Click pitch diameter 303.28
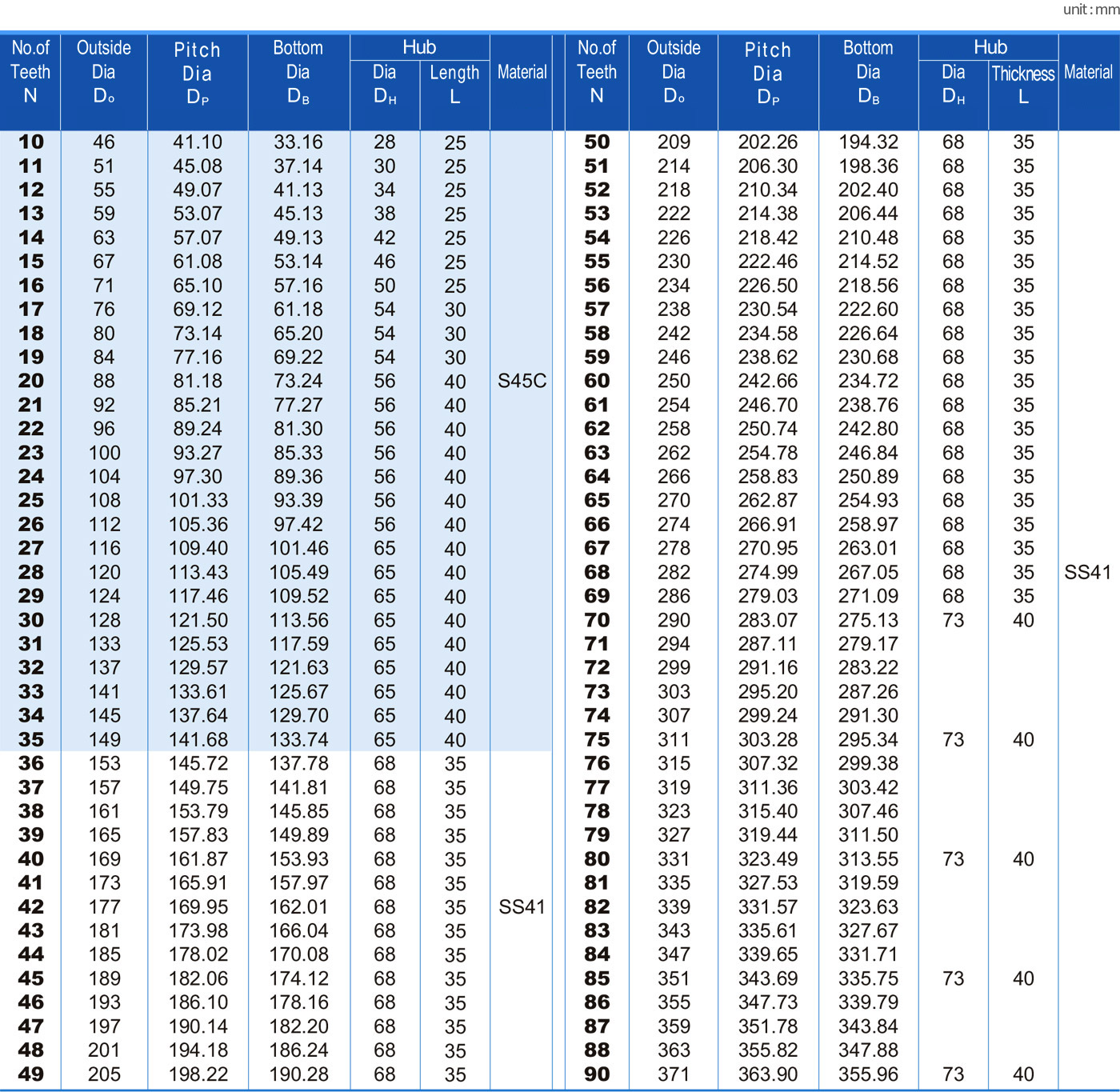 coord(768,739)
